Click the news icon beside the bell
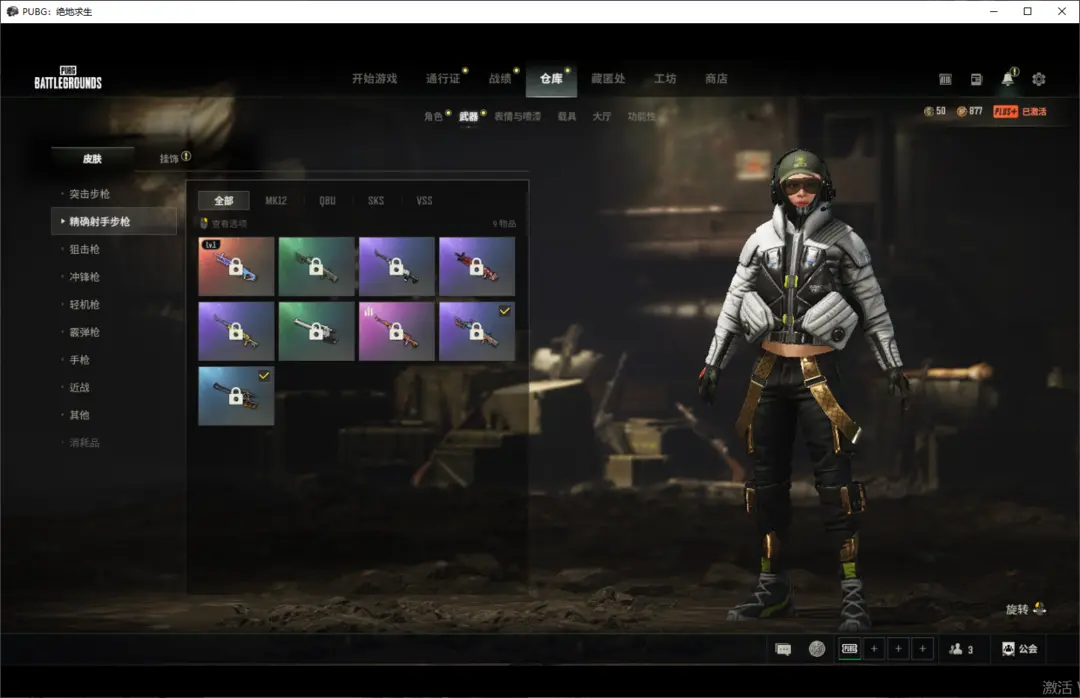Viewport: 1080px width, 698px height. click(x=977, y=79)
